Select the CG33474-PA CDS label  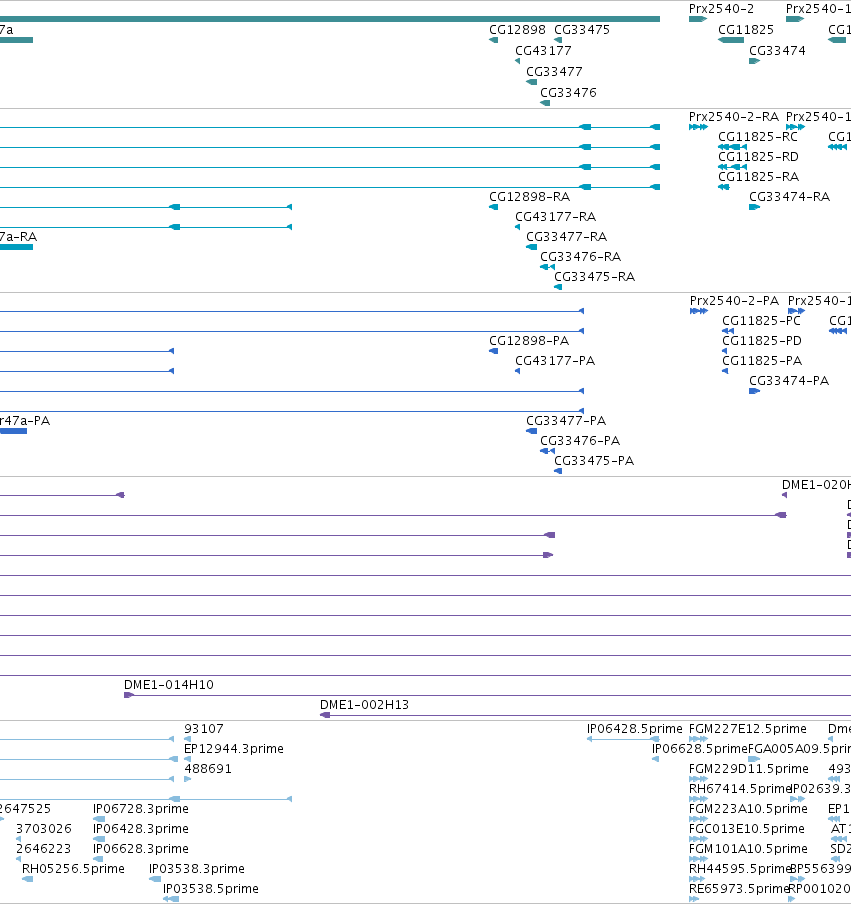coord(789,381)
